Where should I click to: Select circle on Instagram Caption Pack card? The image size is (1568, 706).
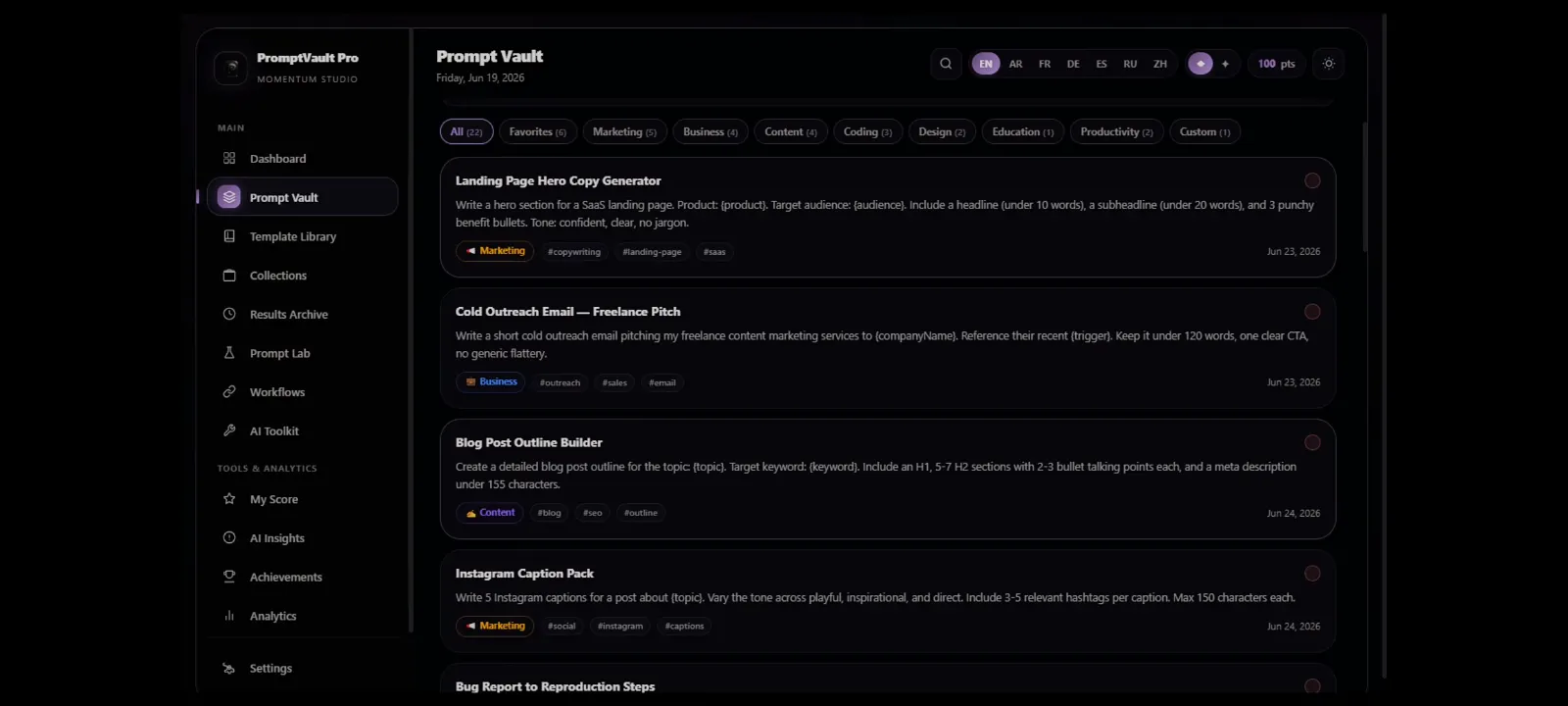click(1312, 574)
